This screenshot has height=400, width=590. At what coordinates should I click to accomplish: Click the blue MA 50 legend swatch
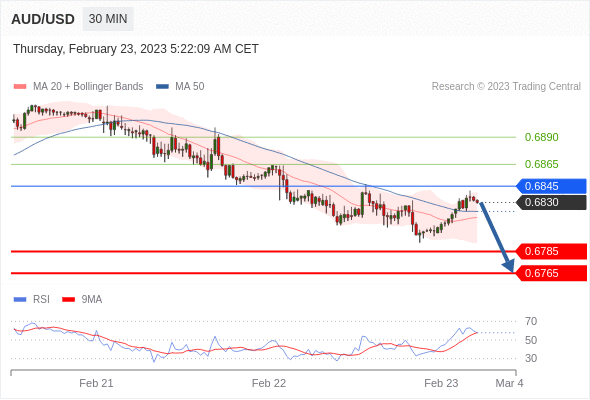coord(162,87)
